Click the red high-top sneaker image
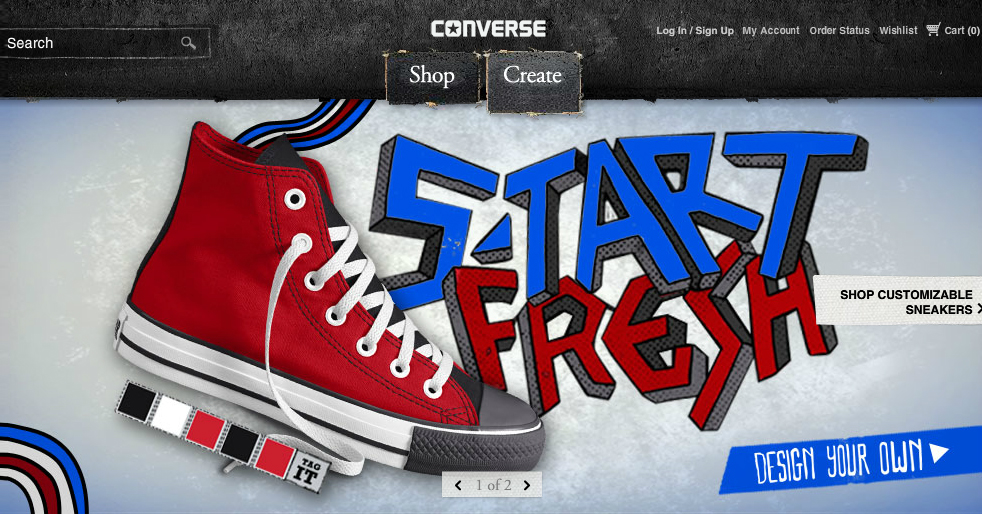This screenshot has width=982, height=514. (326, 301)
